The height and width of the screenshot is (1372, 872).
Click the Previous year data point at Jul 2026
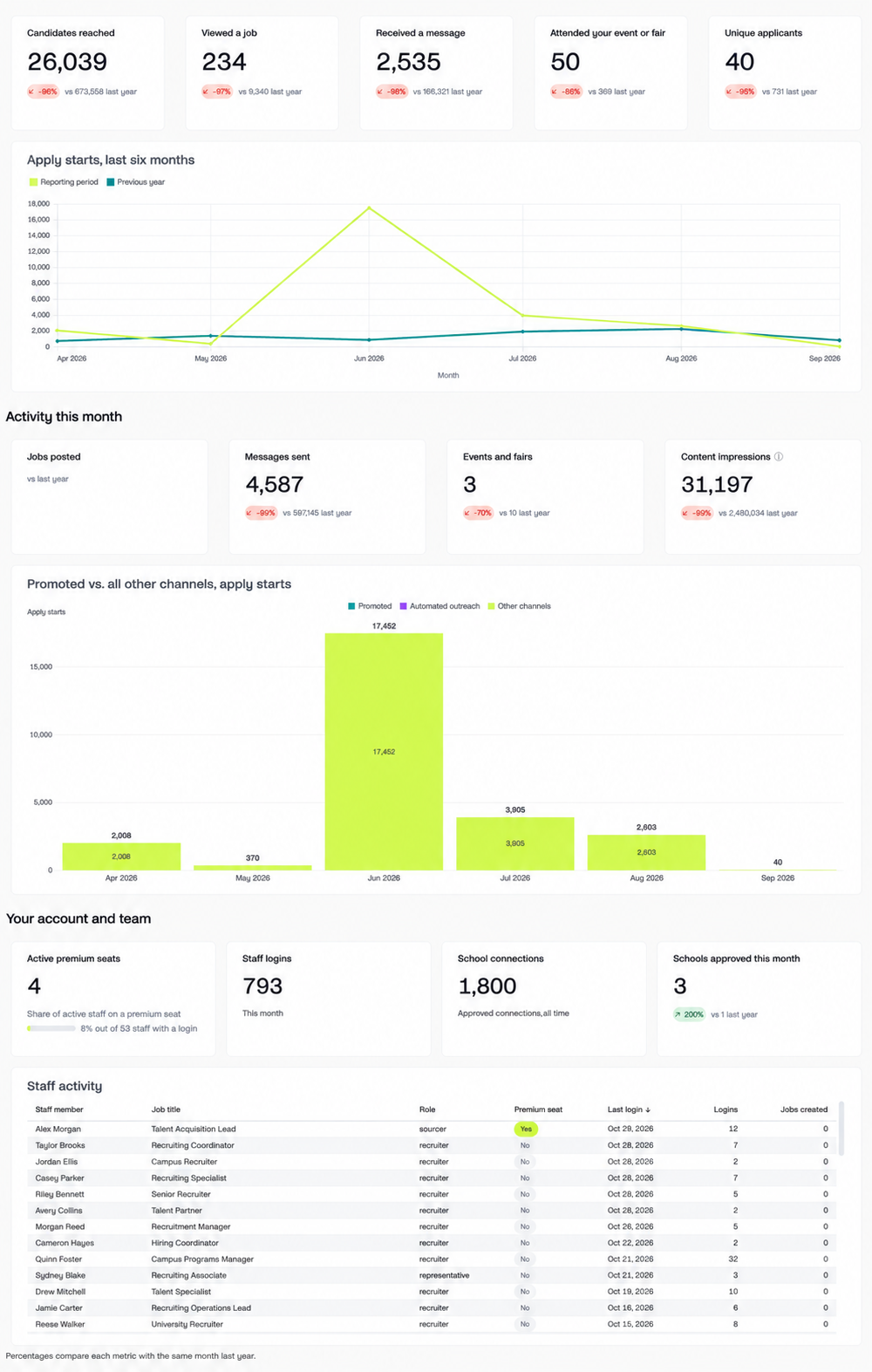[523, 331]
